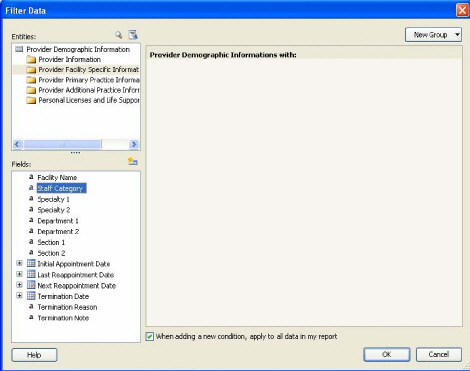Select the Provider Demographic Information entity icon

[x=19, y=49]
